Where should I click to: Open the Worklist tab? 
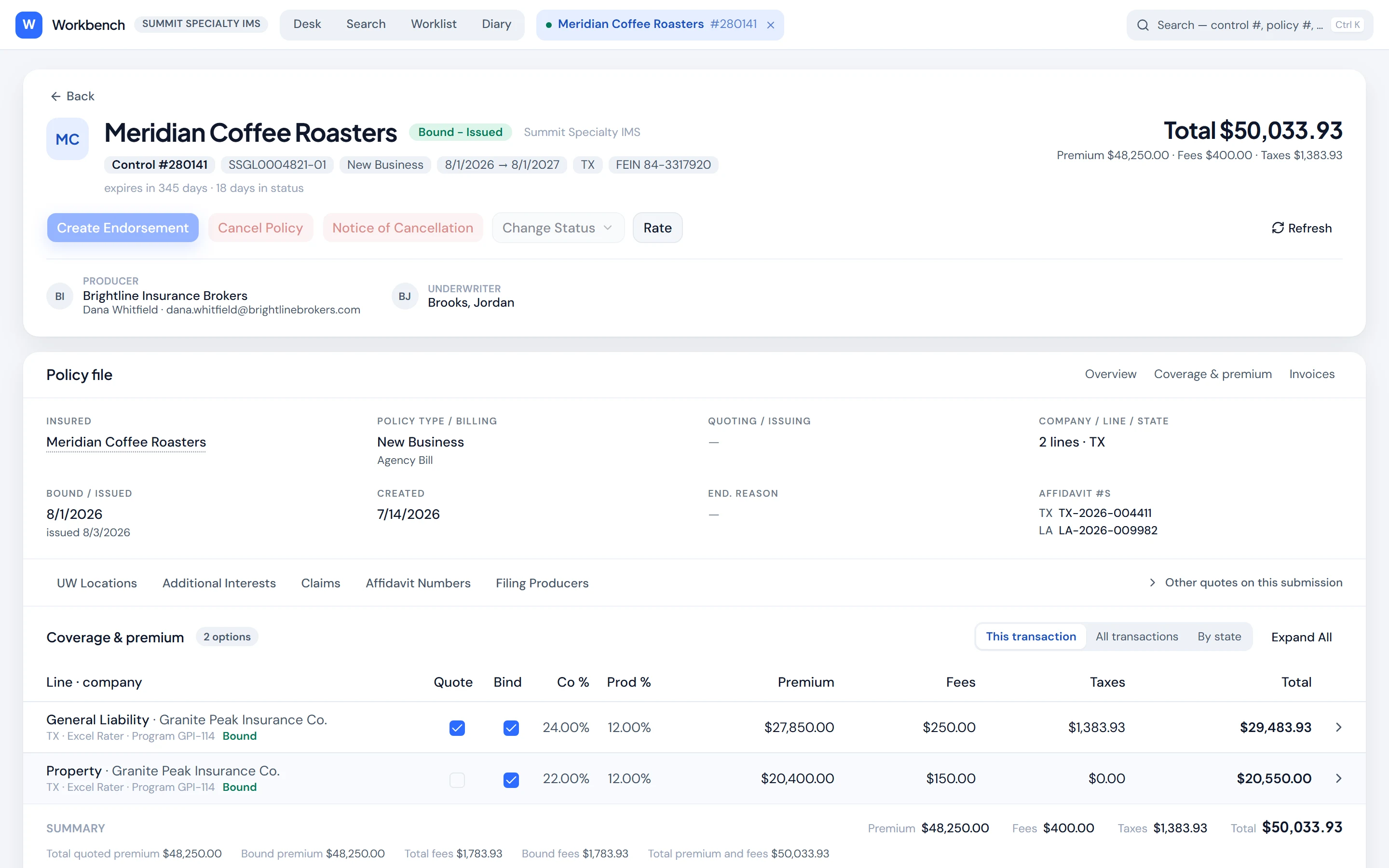point(434,25)
